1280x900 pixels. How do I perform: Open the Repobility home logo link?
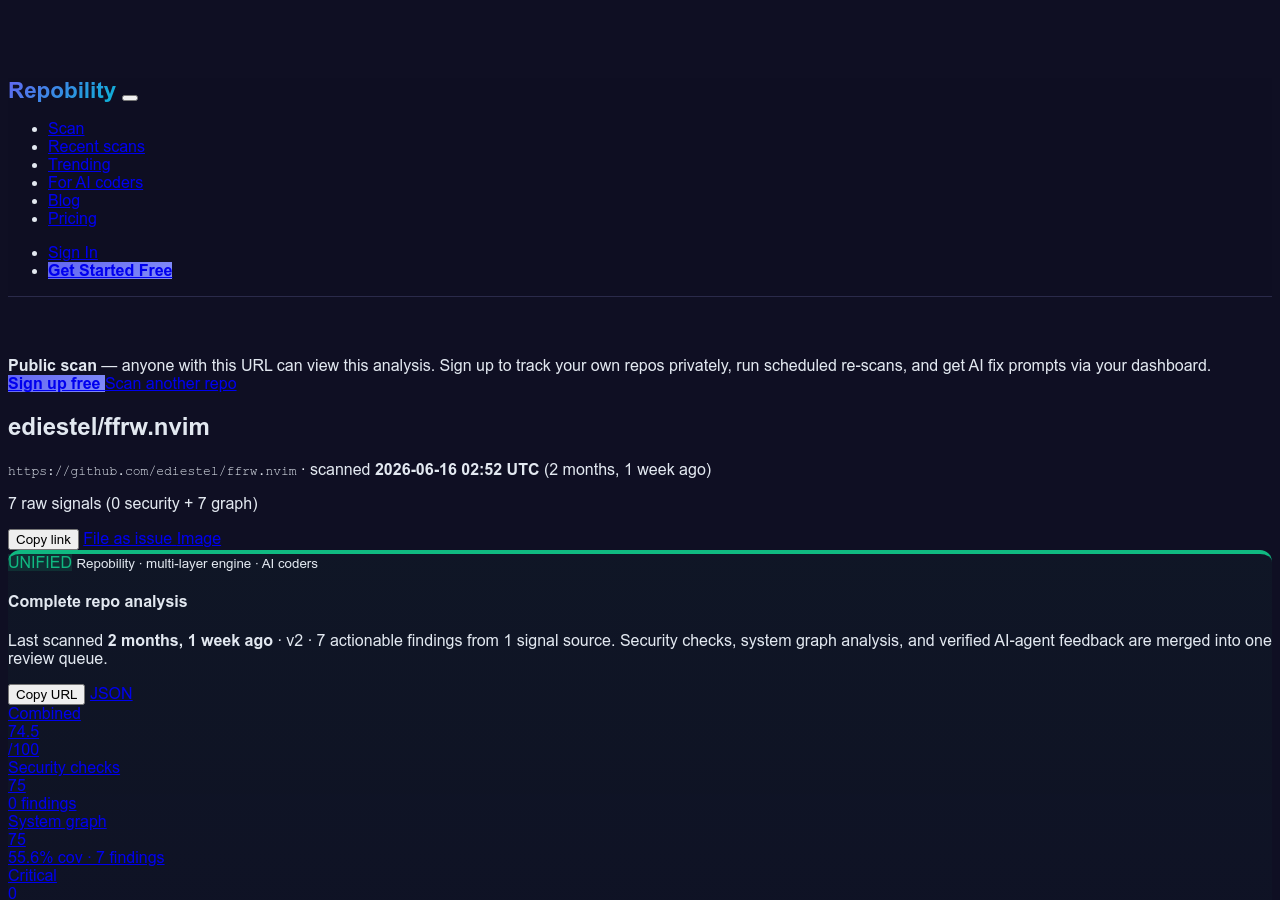click(x=62, y=90)
